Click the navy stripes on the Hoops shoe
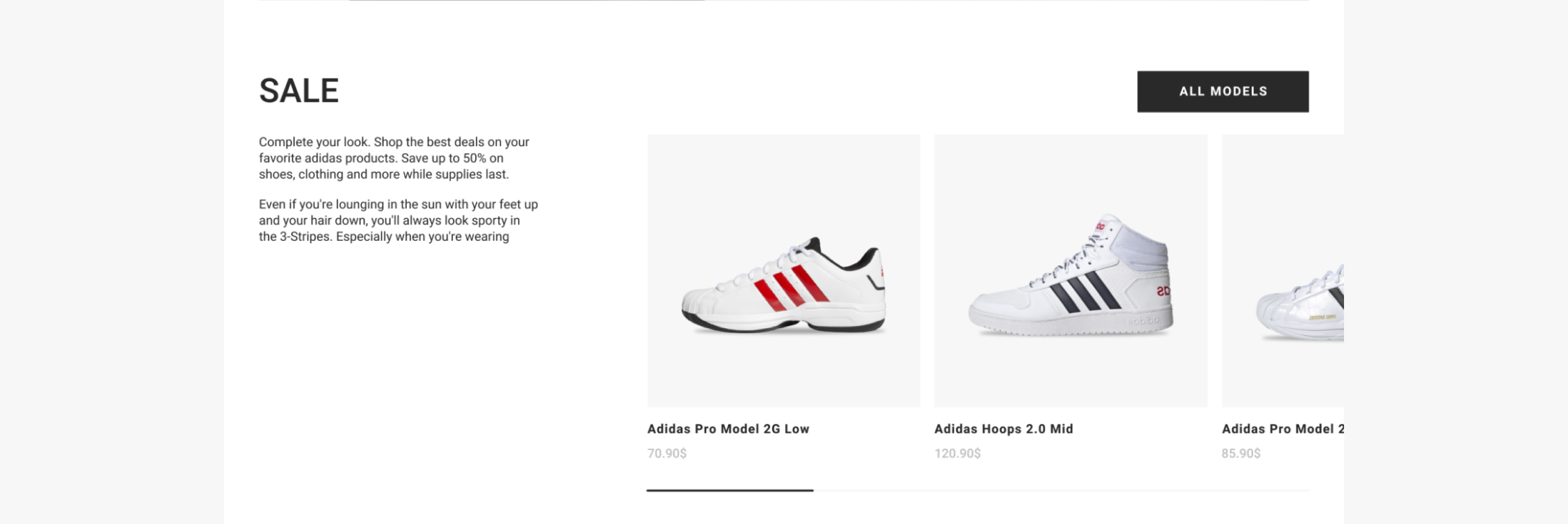1568x524 pixels. pos(1085,292)
